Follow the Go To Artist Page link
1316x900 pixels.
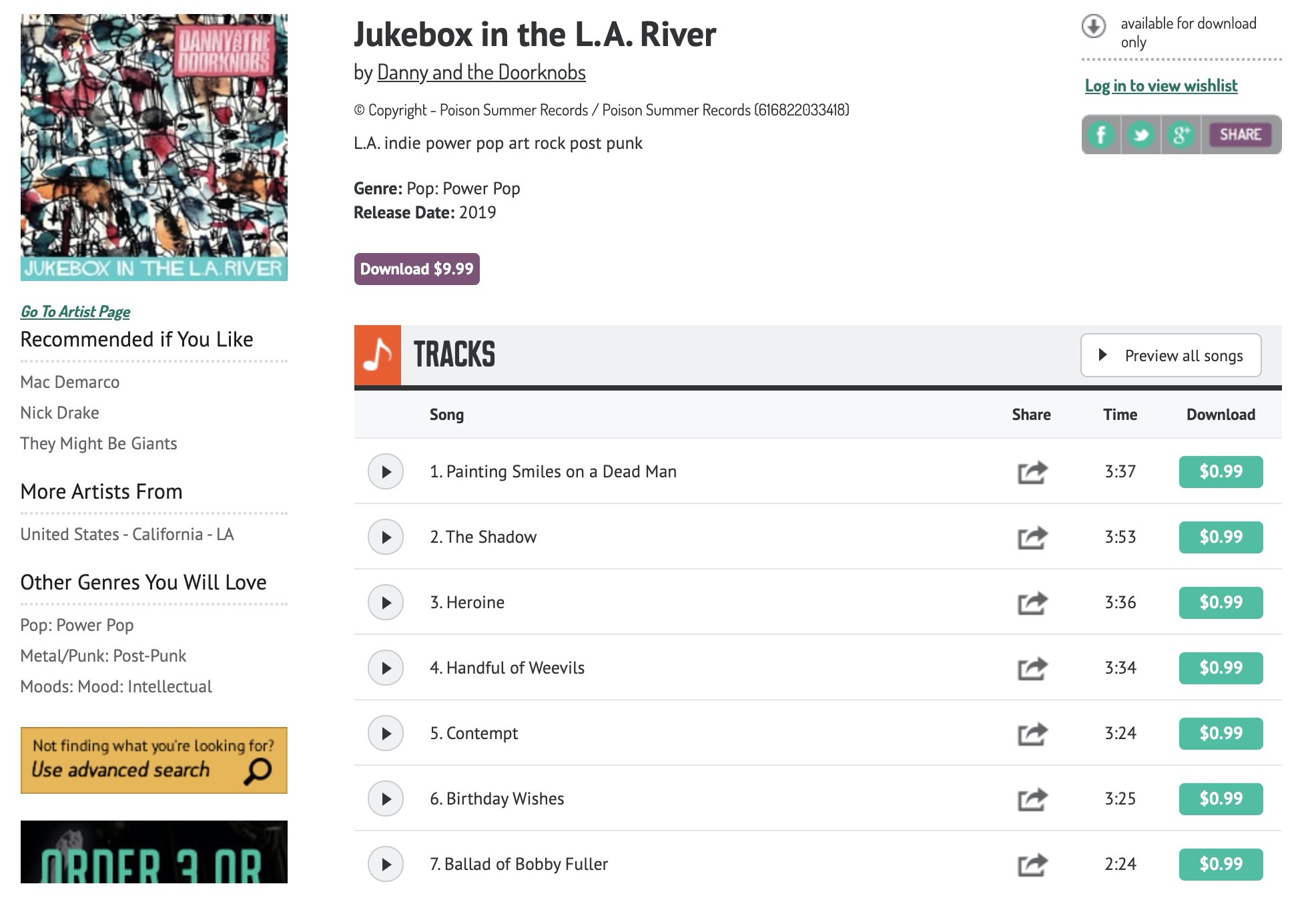[x=75, y=312]
